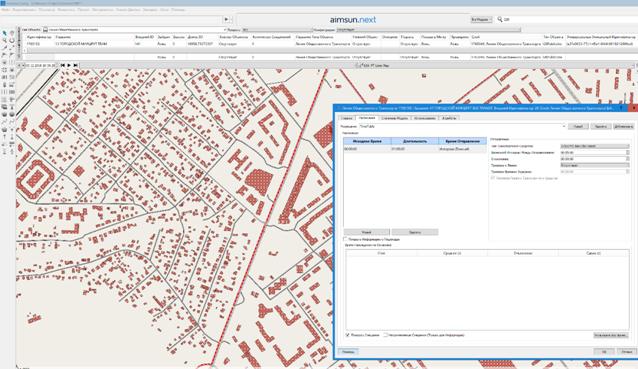The height and width of the screenshot is (369, 638).
Task: Click 'Время Отправления' column header
Action: [462, 141]
